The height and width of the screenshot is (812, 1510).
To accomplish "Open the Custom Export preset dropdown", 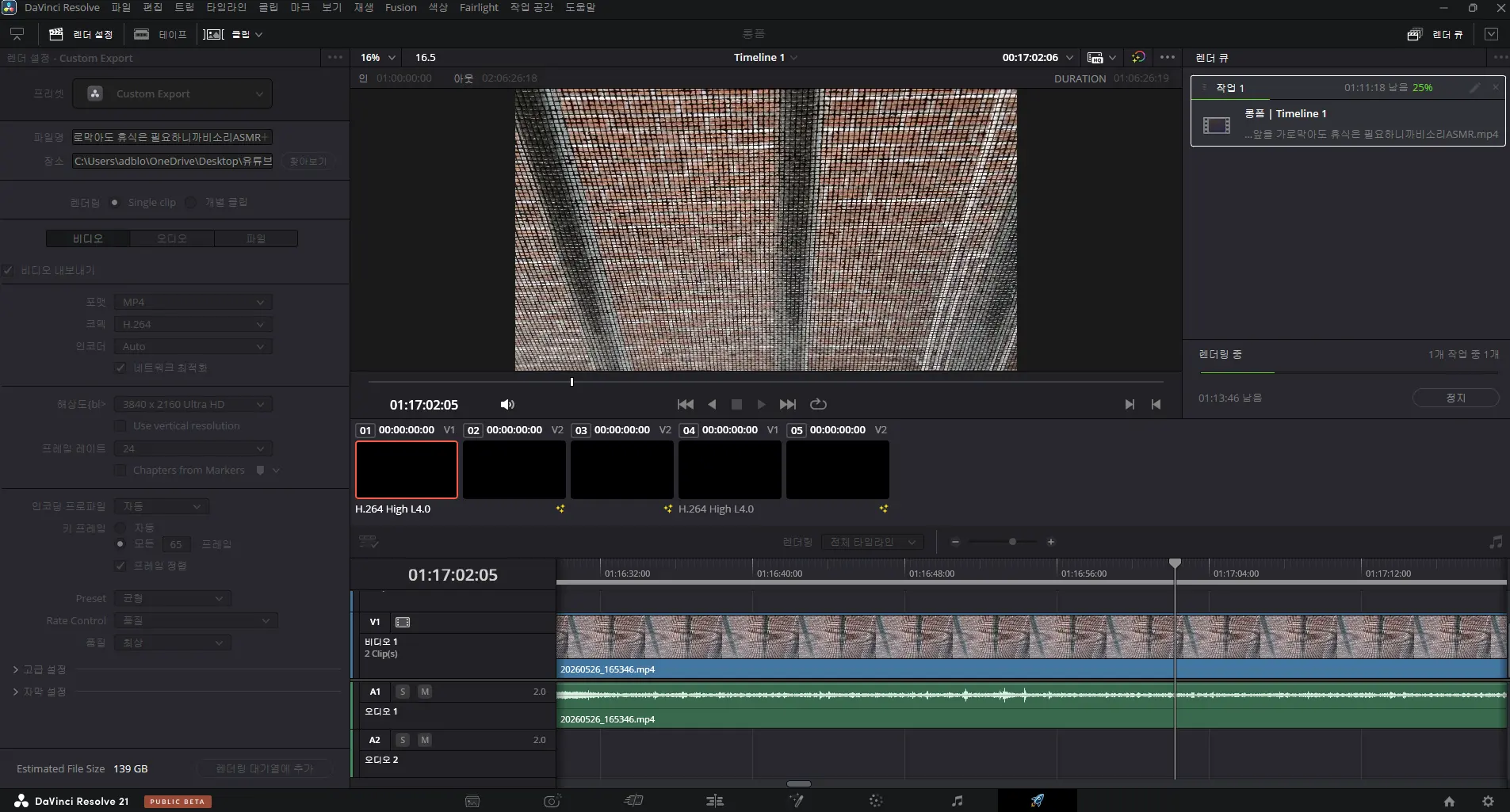I will [x=173, y=93].
